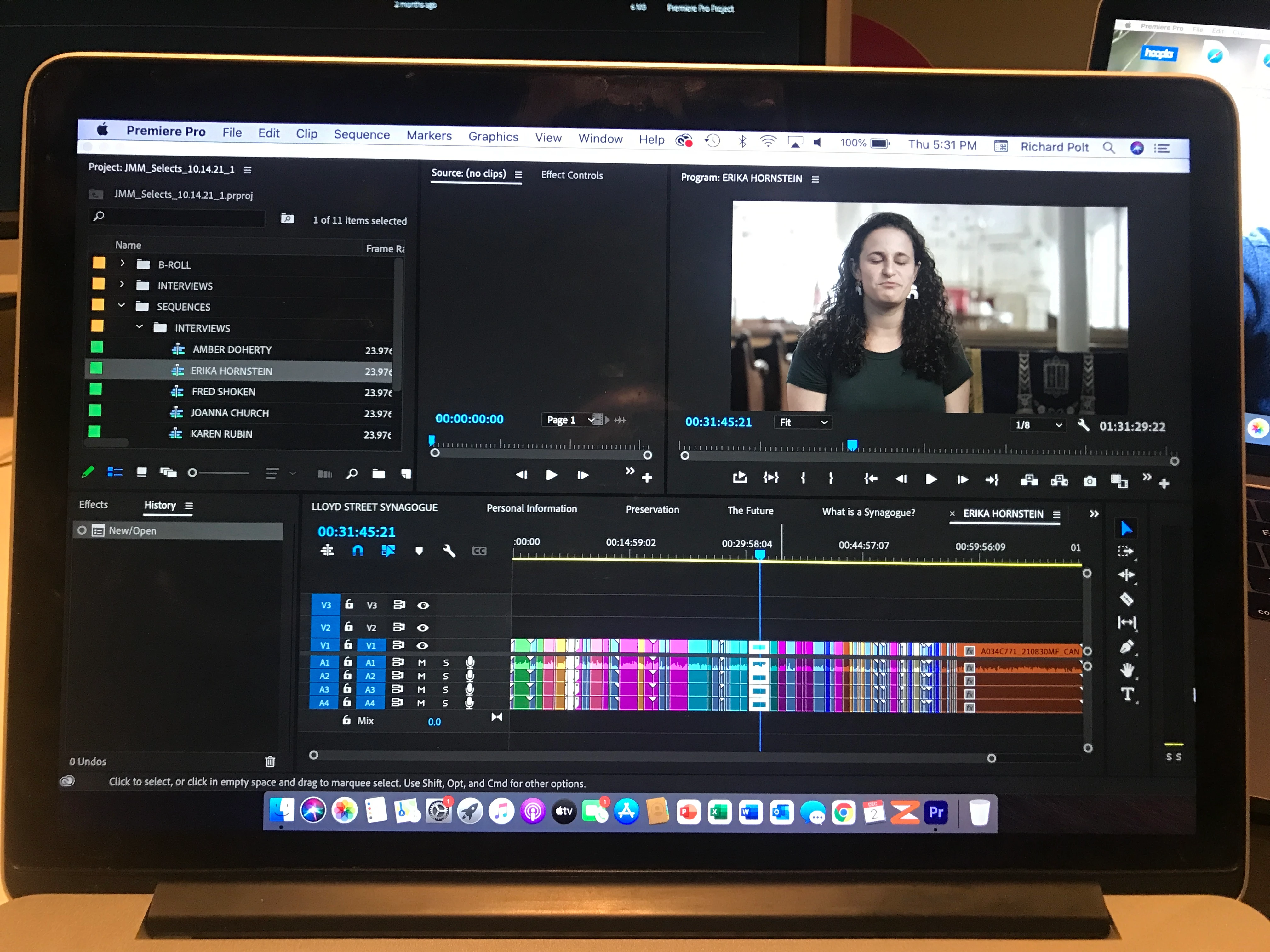
Task: Click New Bin folder icon in project panel
Action: pyautogui.click(x=378, y=473)
